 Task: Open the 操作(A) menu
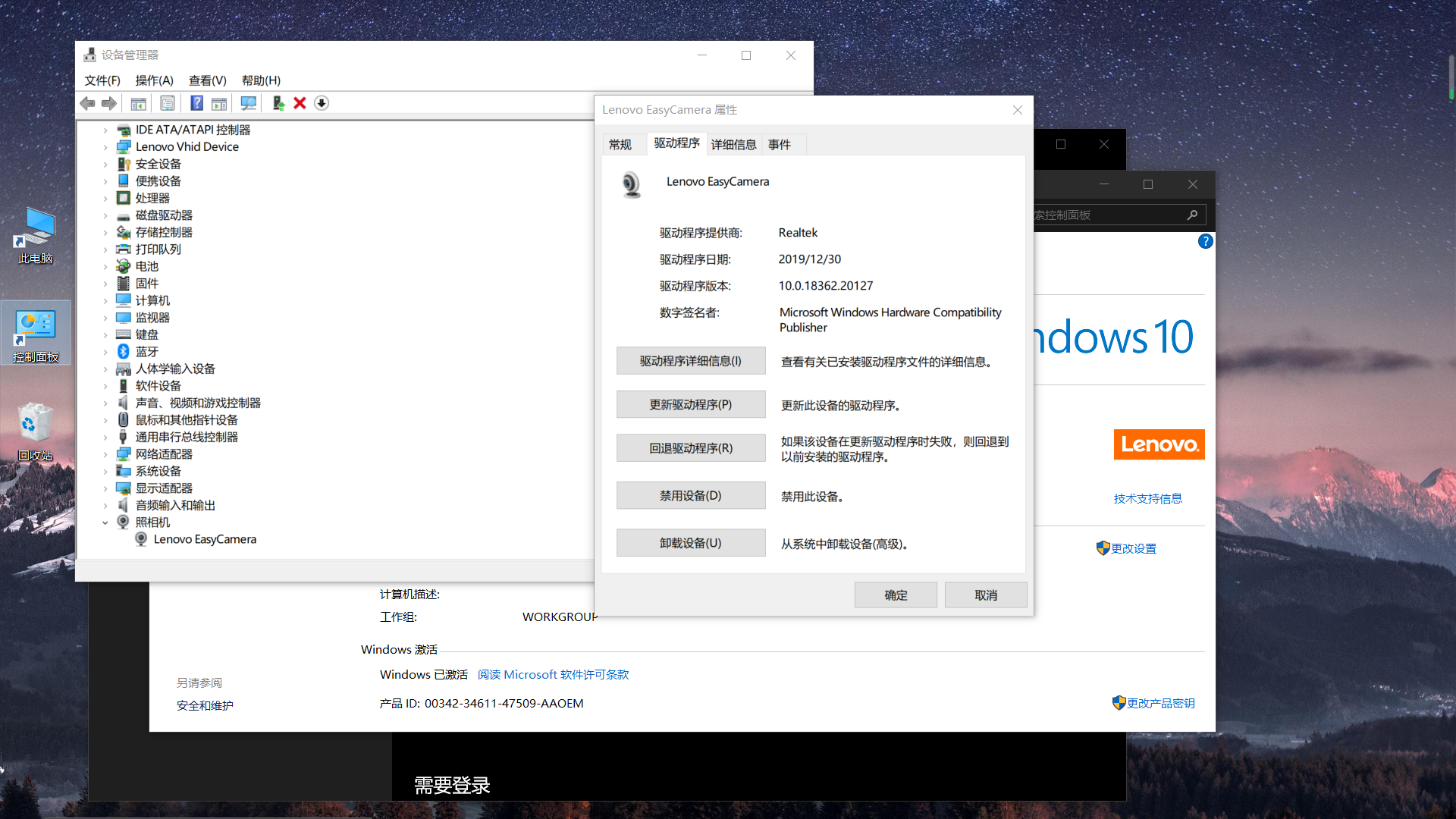pos(154,80)
